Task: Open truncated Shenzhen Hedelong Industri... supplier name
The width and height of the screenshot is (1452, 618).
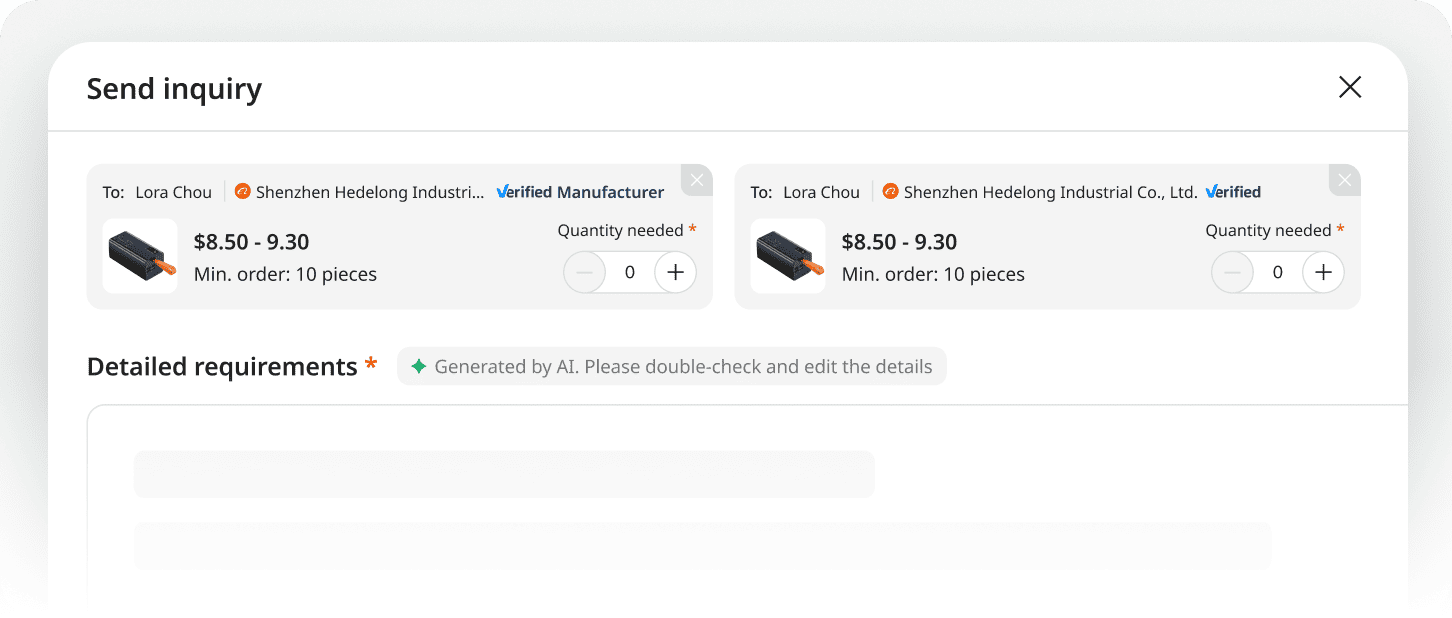Action: coord(370,192)
